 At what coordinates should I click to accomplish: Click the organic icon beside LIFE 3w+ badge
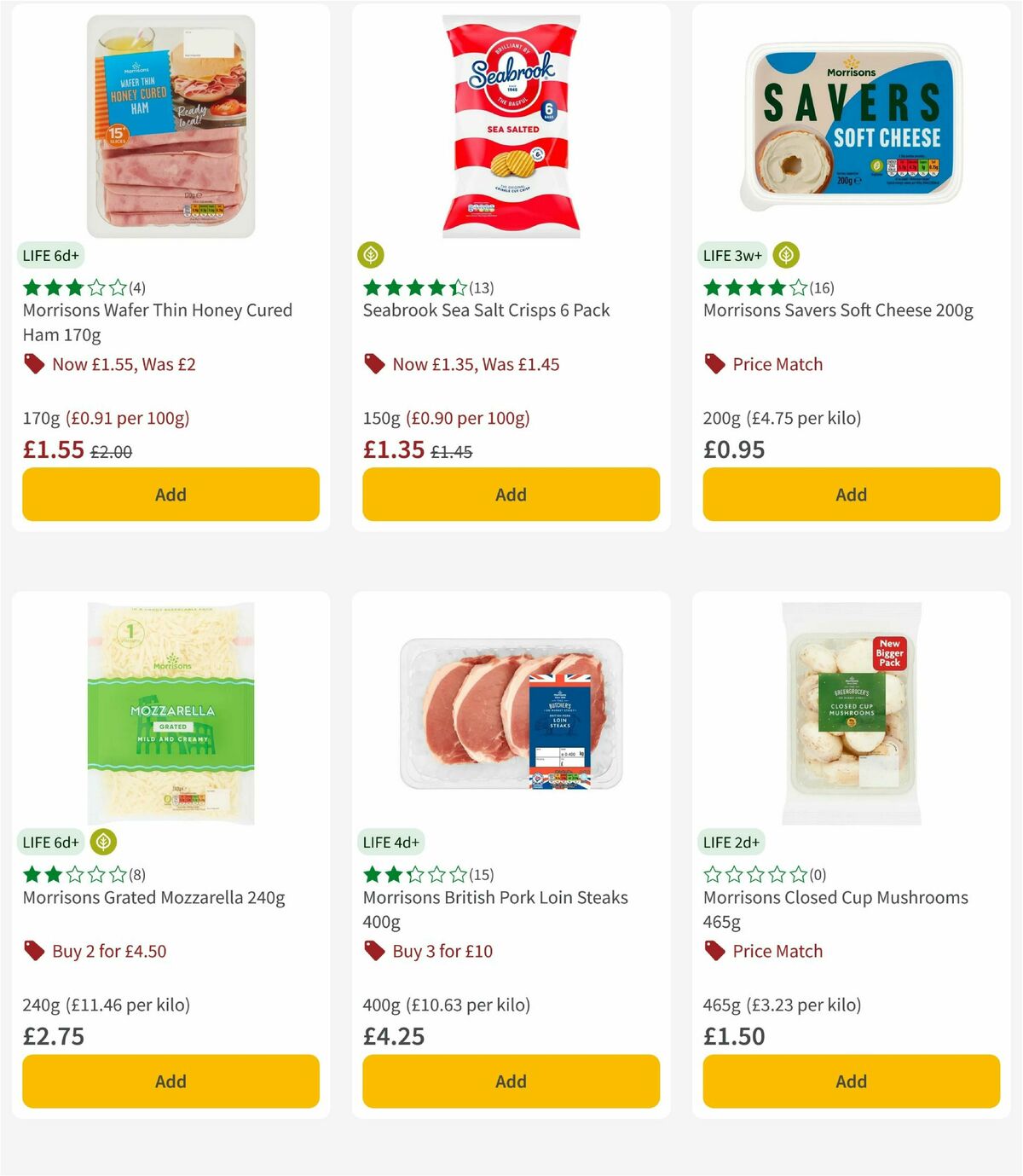786,255
